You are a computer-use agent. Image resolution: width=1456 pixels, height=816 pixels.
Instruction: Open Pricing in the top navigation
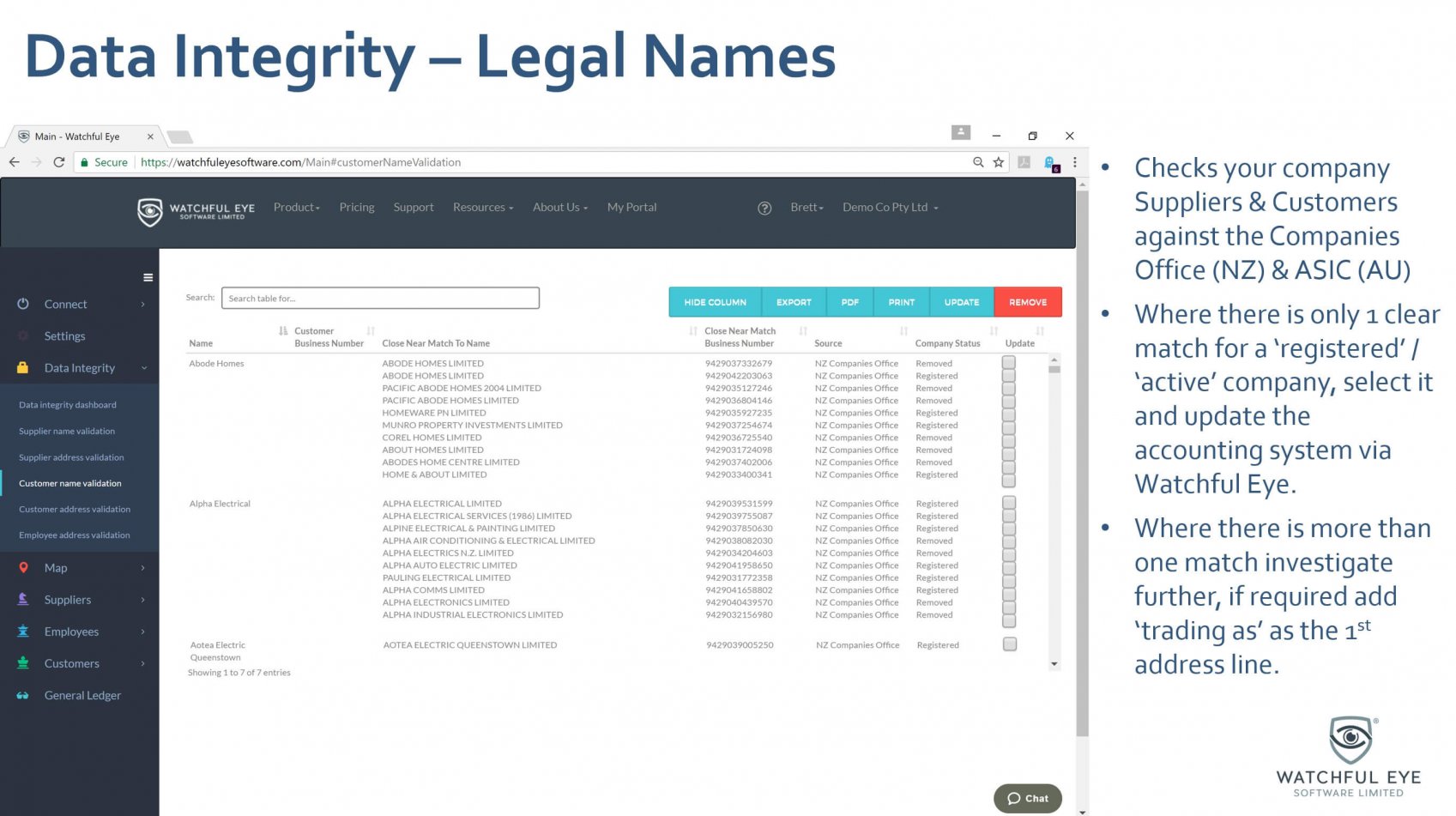357,208
